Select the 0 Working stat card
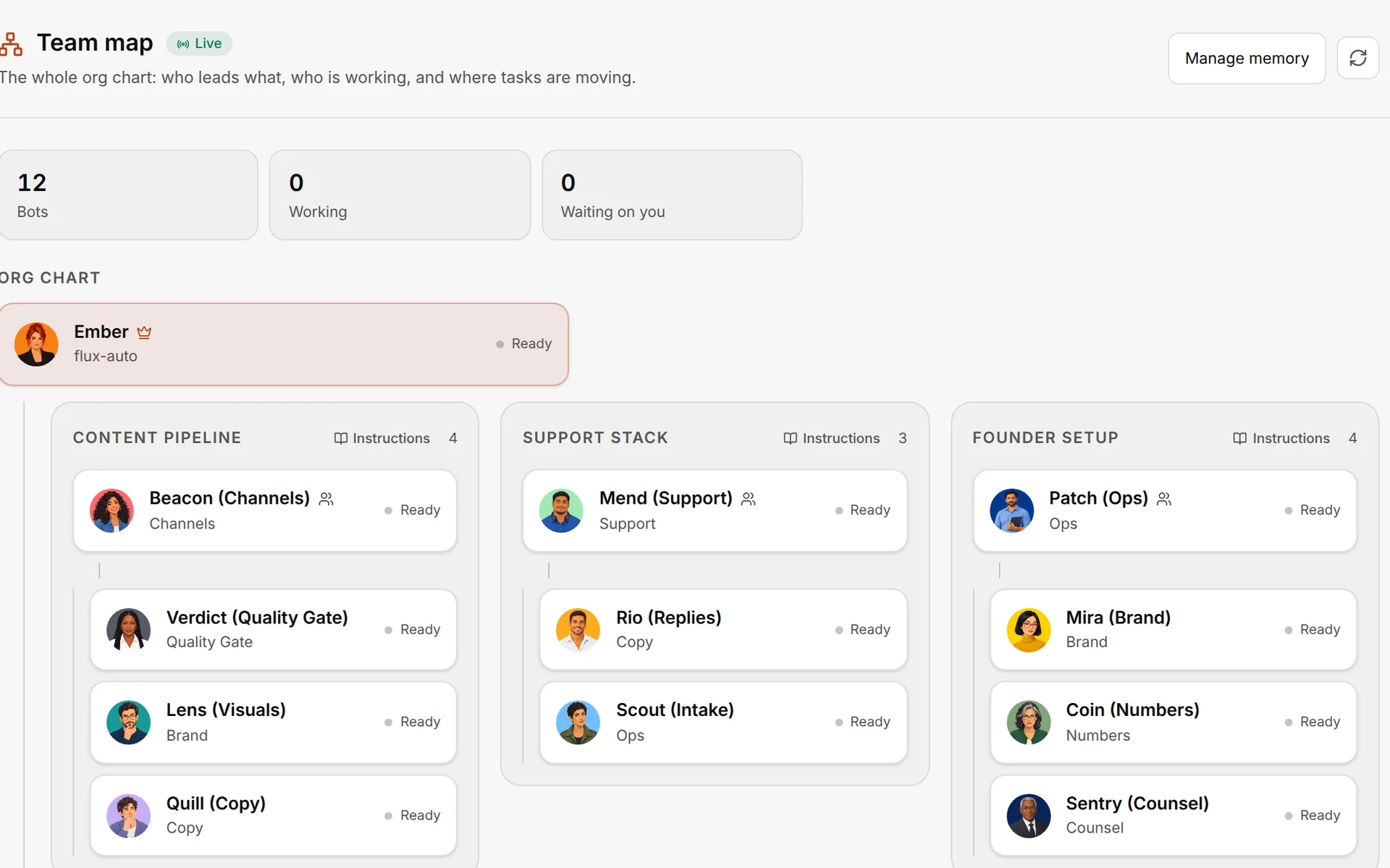Screen dimensions: 1390x868 (x=400, y=195)
